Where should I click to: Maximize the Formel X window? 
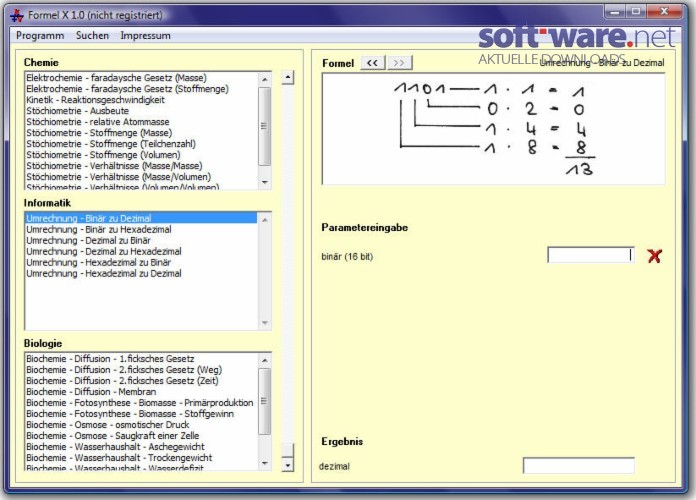(636, 12)
